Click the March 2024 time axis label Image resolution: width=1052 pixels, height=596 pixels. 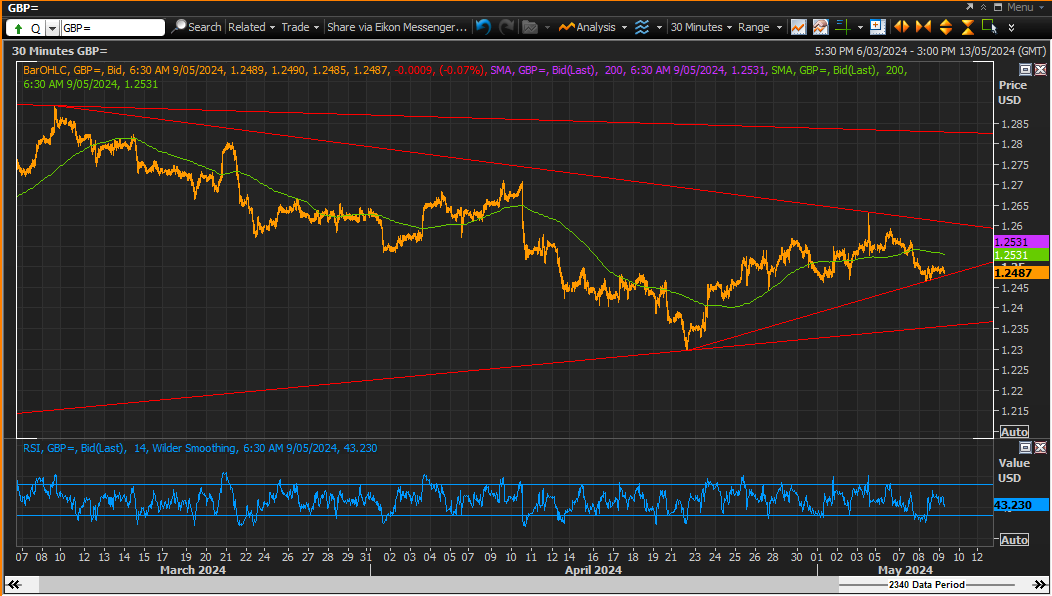193,570
